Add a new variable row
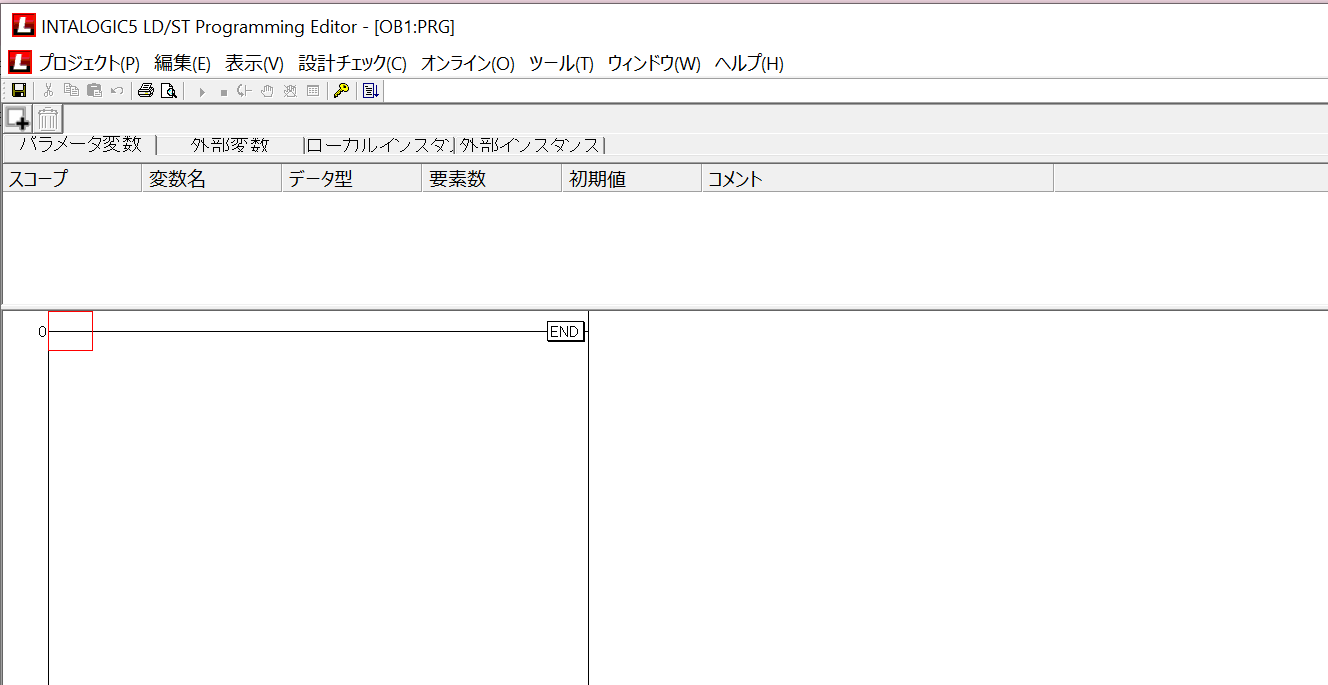This screenshot has width=1328, height=685. (18, 118)
